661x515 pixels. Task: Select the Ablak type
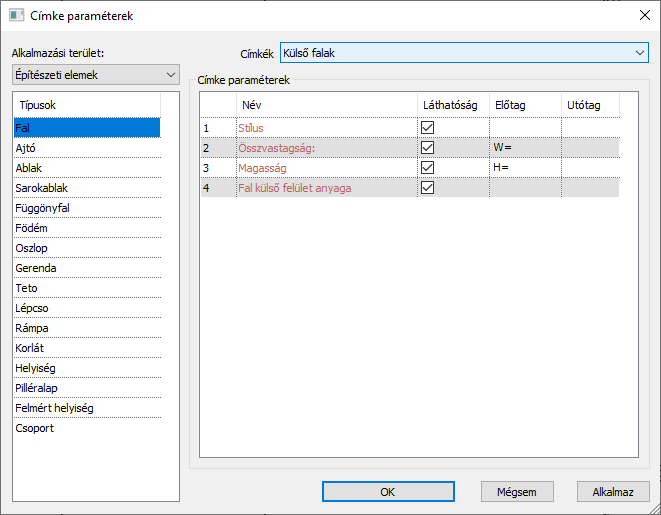87,168
